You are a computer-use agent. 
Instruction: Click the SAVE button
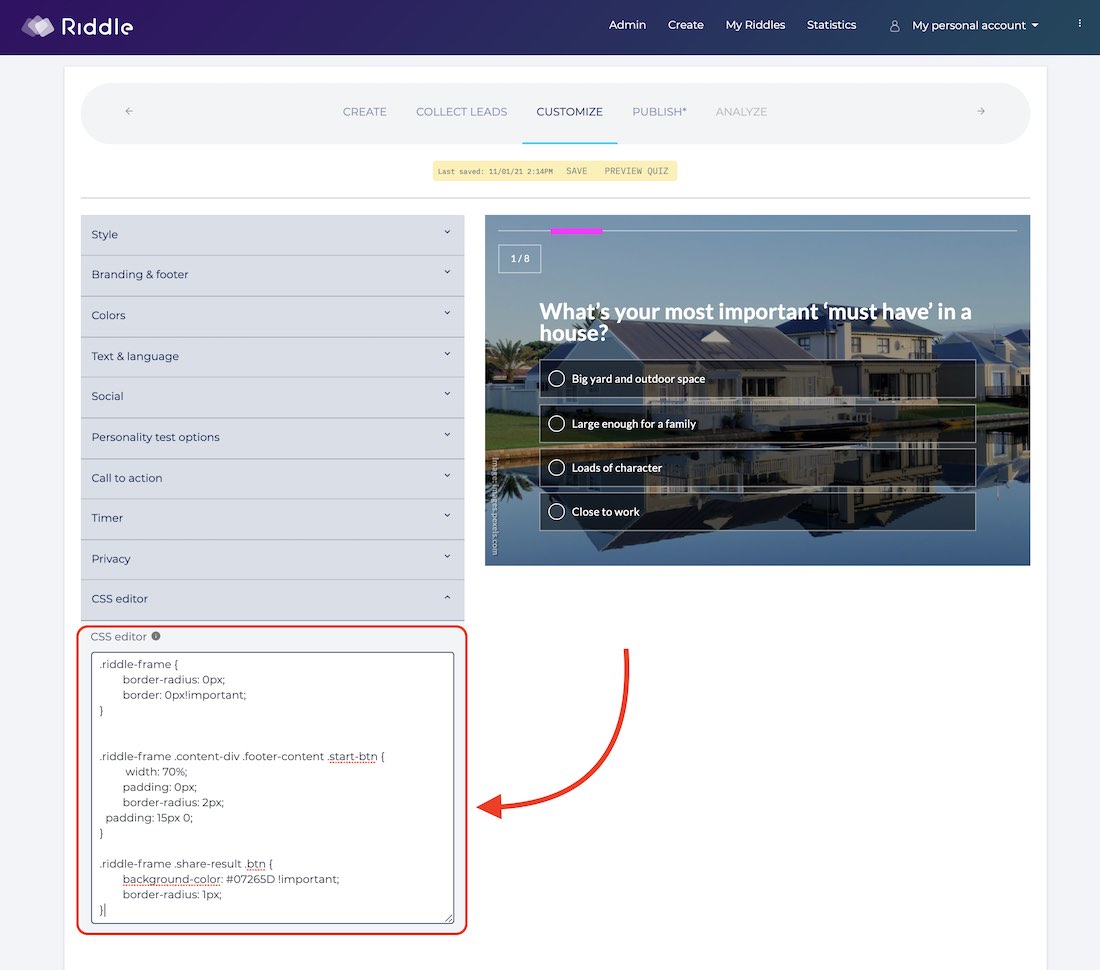(x=577, y=171)
